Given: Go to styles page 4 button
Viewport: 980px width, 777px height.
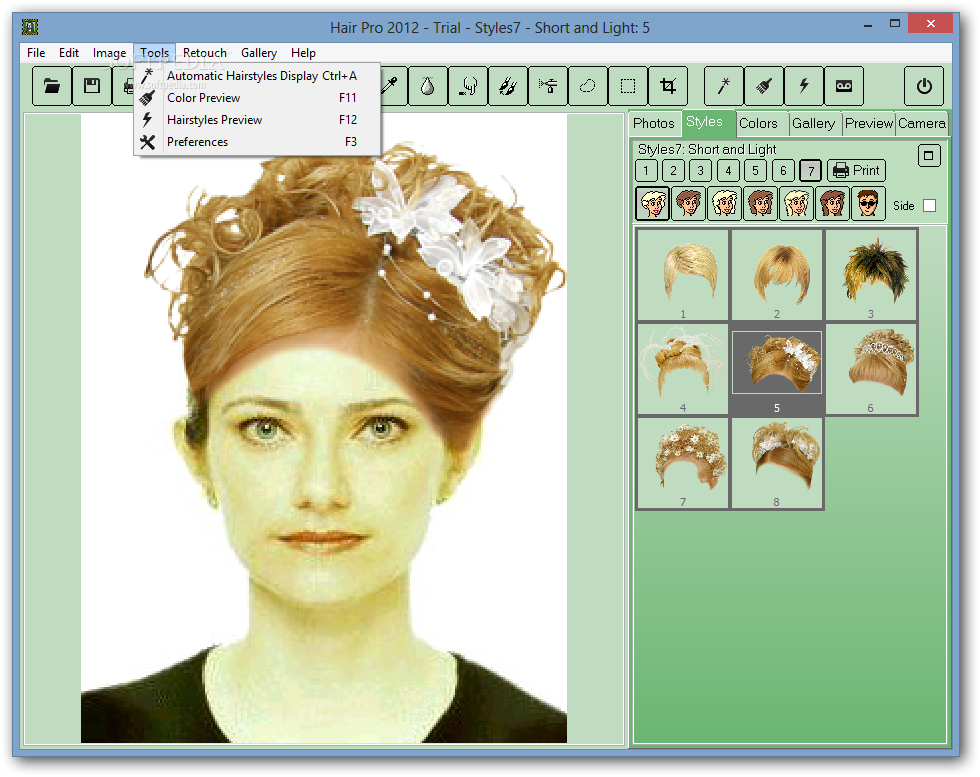Looking at the screenshot, I should (x=728, y=171).
